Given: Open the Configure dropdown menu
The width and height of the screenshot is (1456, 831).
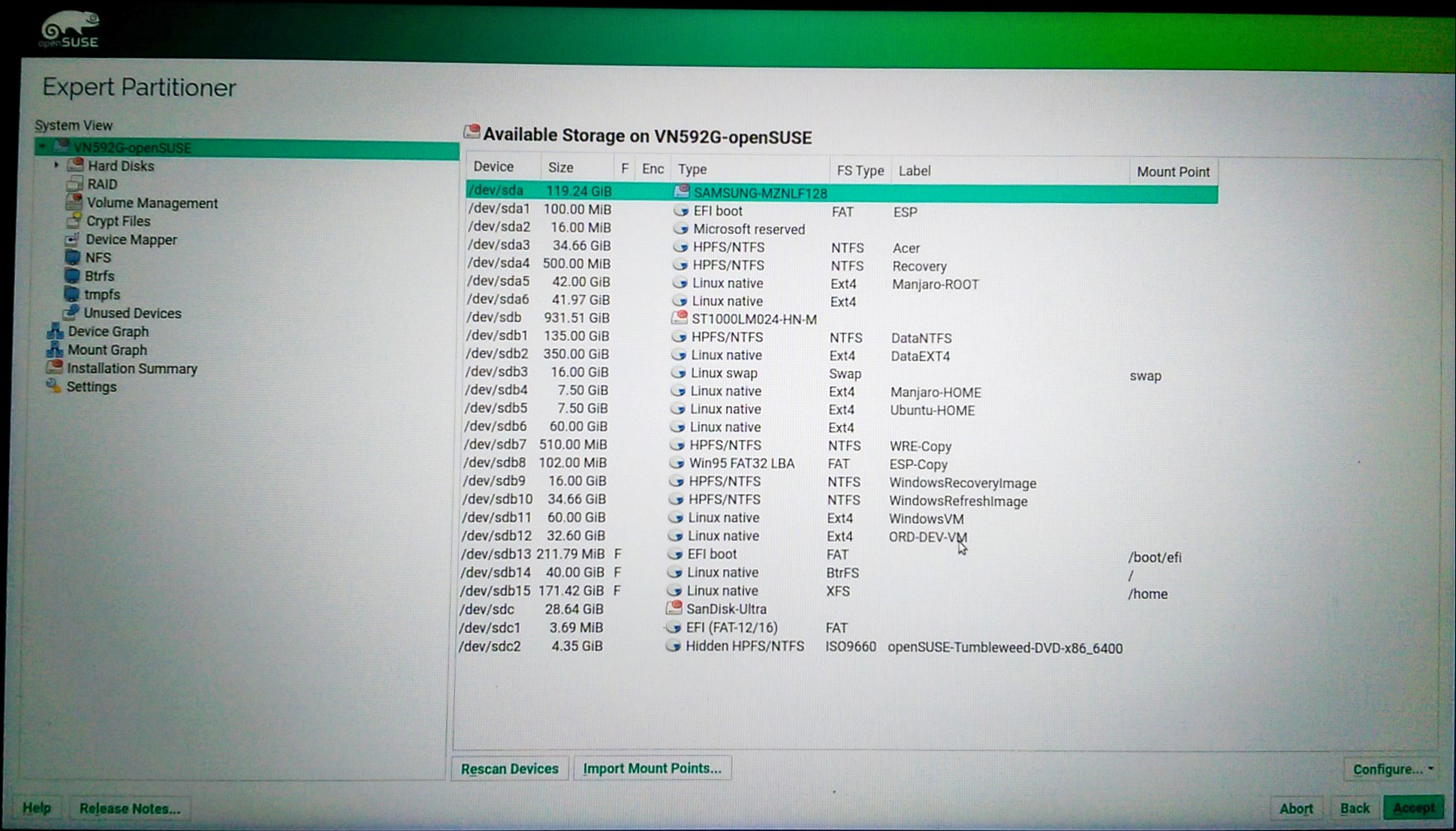Looking at the screenshot, I should (x=1393, y=769).
